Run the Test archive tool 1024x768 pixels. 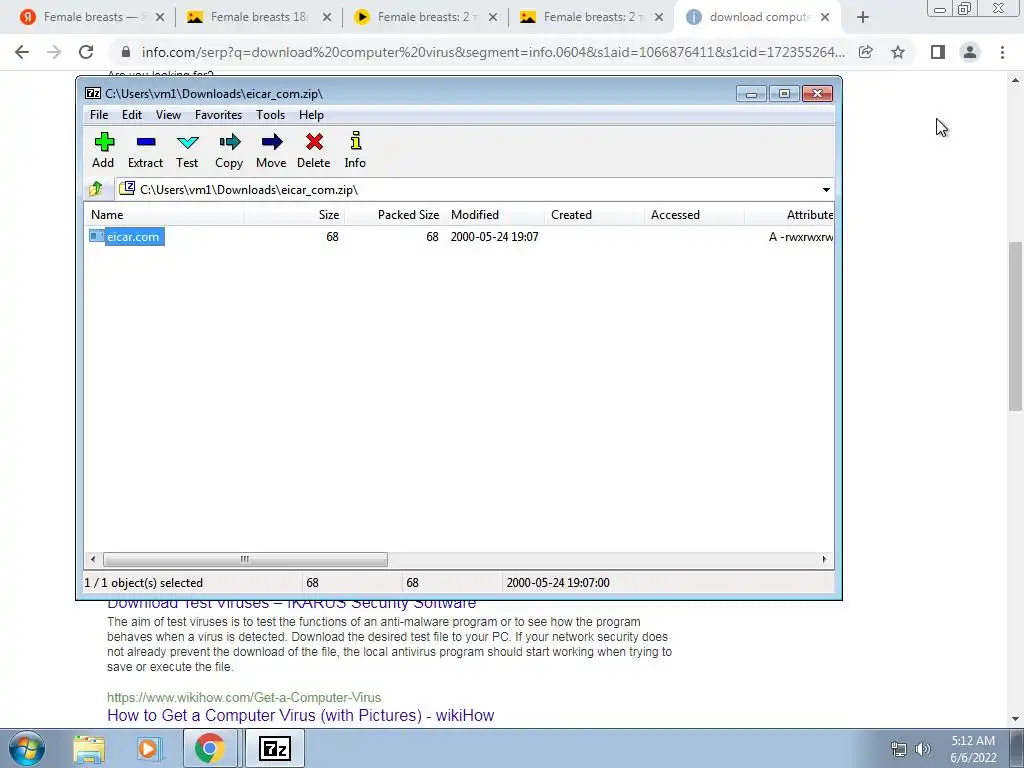pyautogui.click(x=187, y=150)
